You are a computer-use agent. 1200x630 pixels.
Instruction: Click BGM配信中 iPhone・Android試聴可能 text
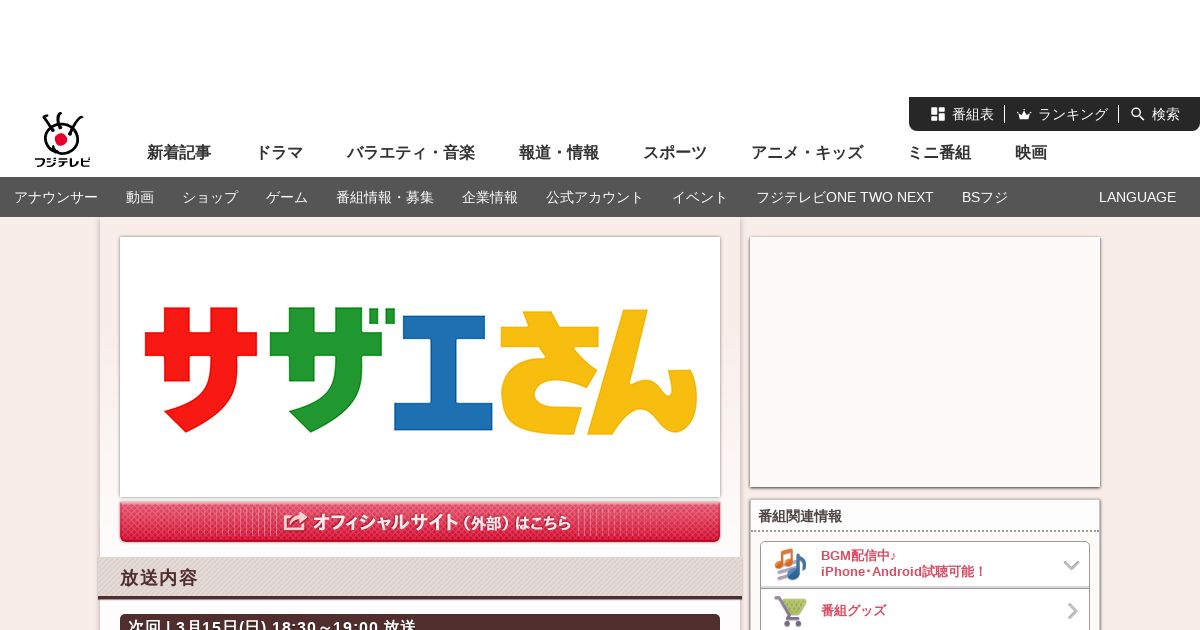(903, 564)
